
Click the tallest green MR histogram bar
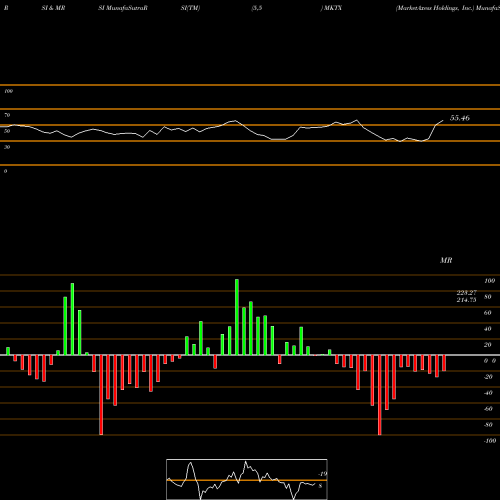pos(237,317)
